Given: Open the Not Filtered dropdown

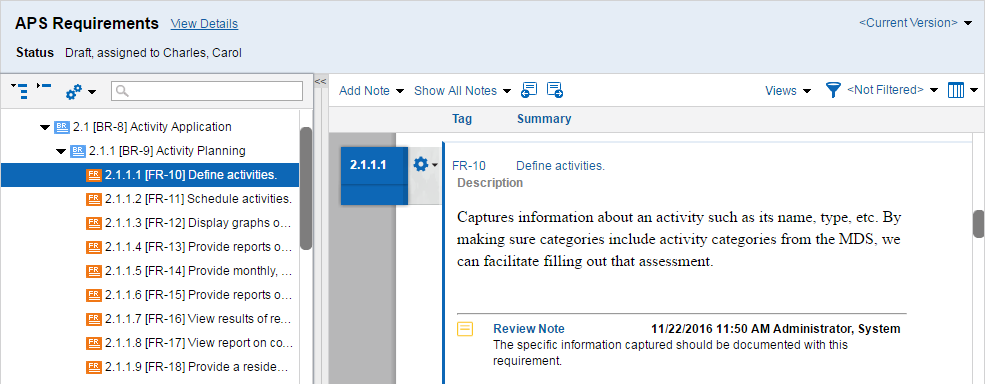Looking at the screenshot, I should [892, 91].
